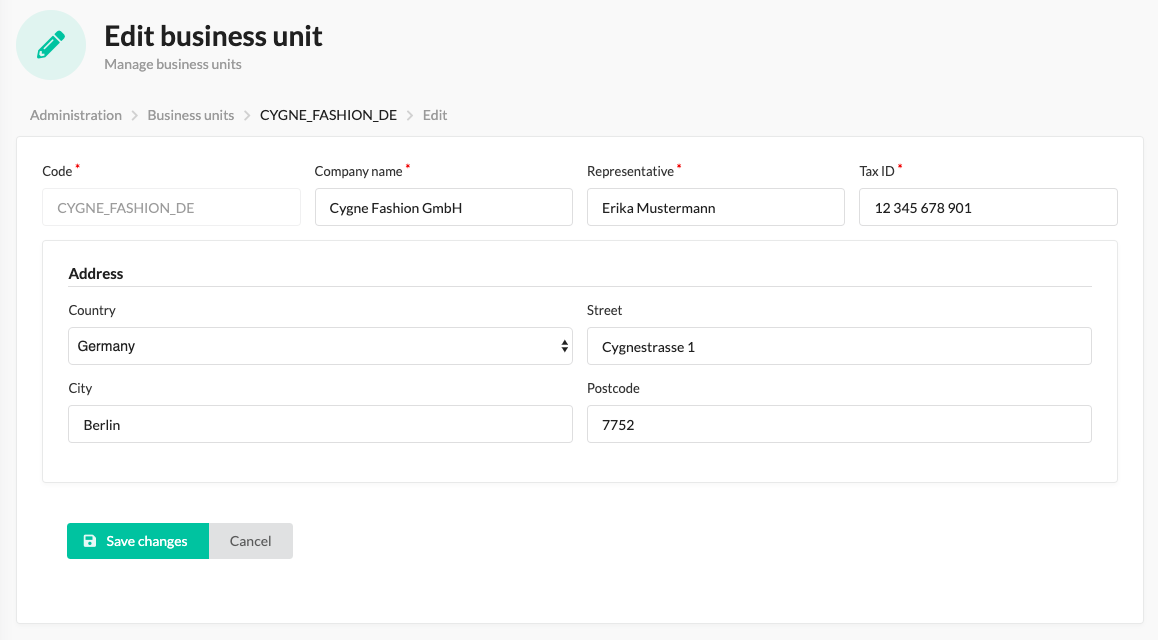This screenshot has width=1158, height=640.
Task: Click the disabled Code field
Action: click(171, 207)
